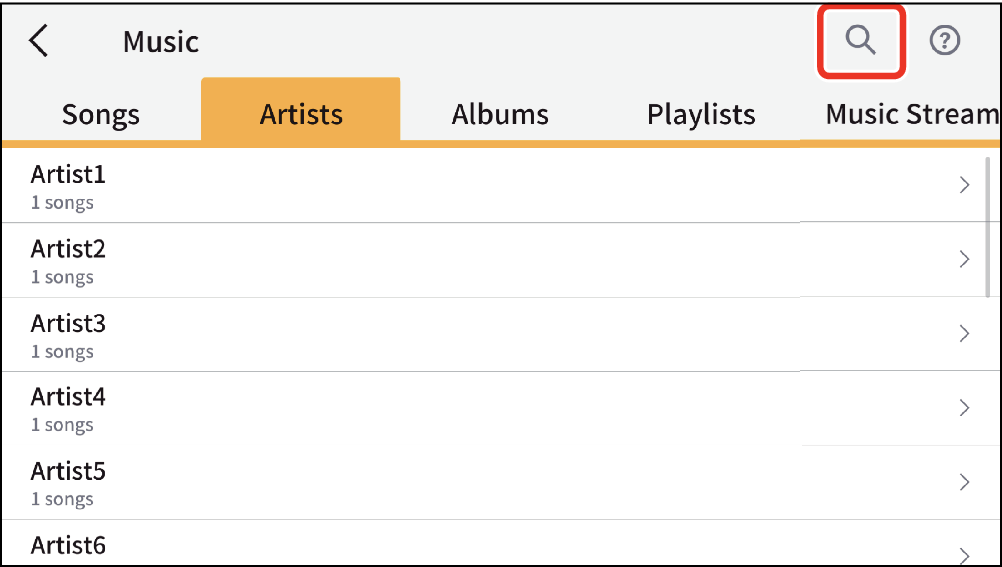Image resolution: width=1002 pixels, height=567 pixels.
Task: Expand Artist1 using its chevron
Action: click(x=965, y=185)
